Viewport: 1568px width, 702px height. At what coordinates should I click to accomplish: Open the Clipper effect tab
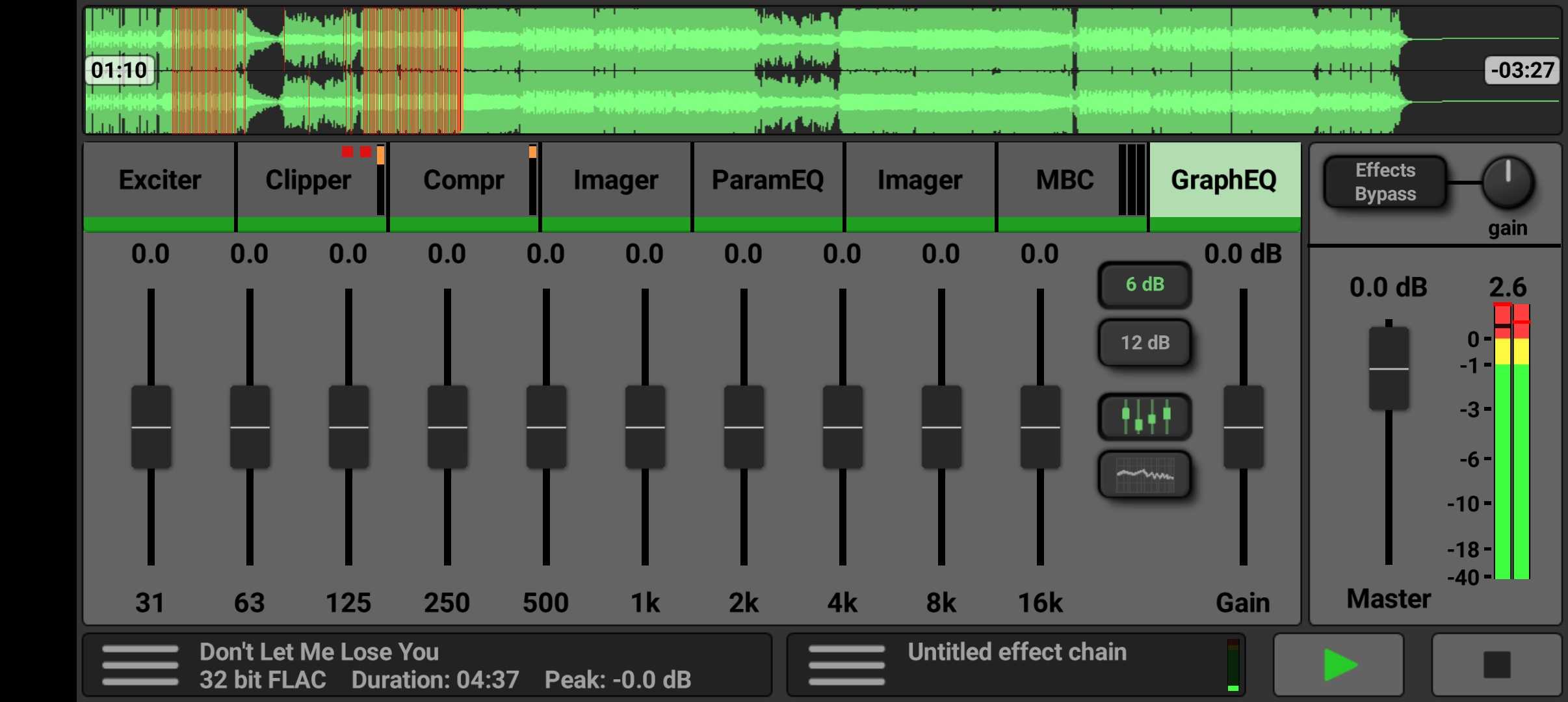[308, 181]
